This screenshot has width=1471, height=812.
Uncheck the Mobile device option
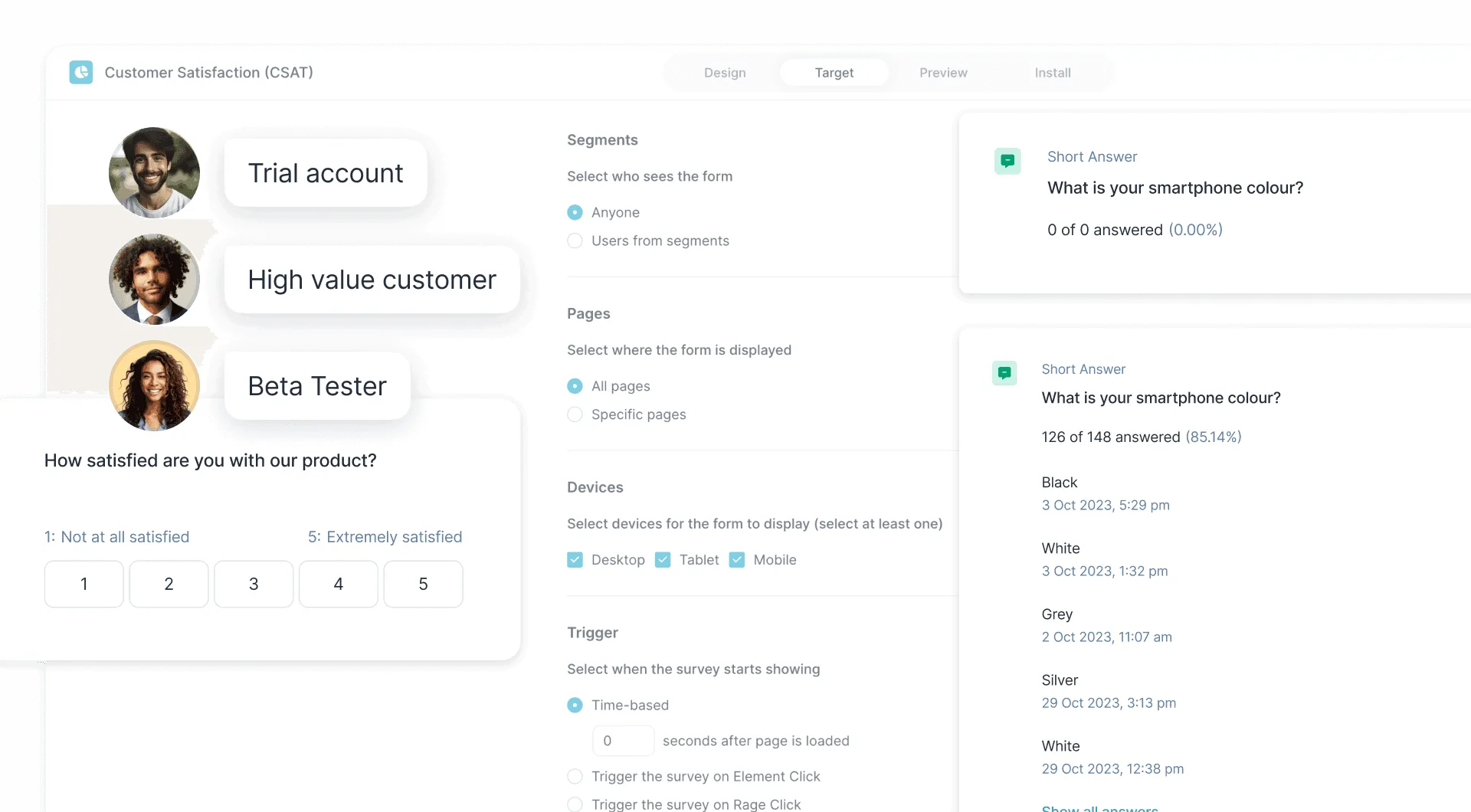coord(737,559)
